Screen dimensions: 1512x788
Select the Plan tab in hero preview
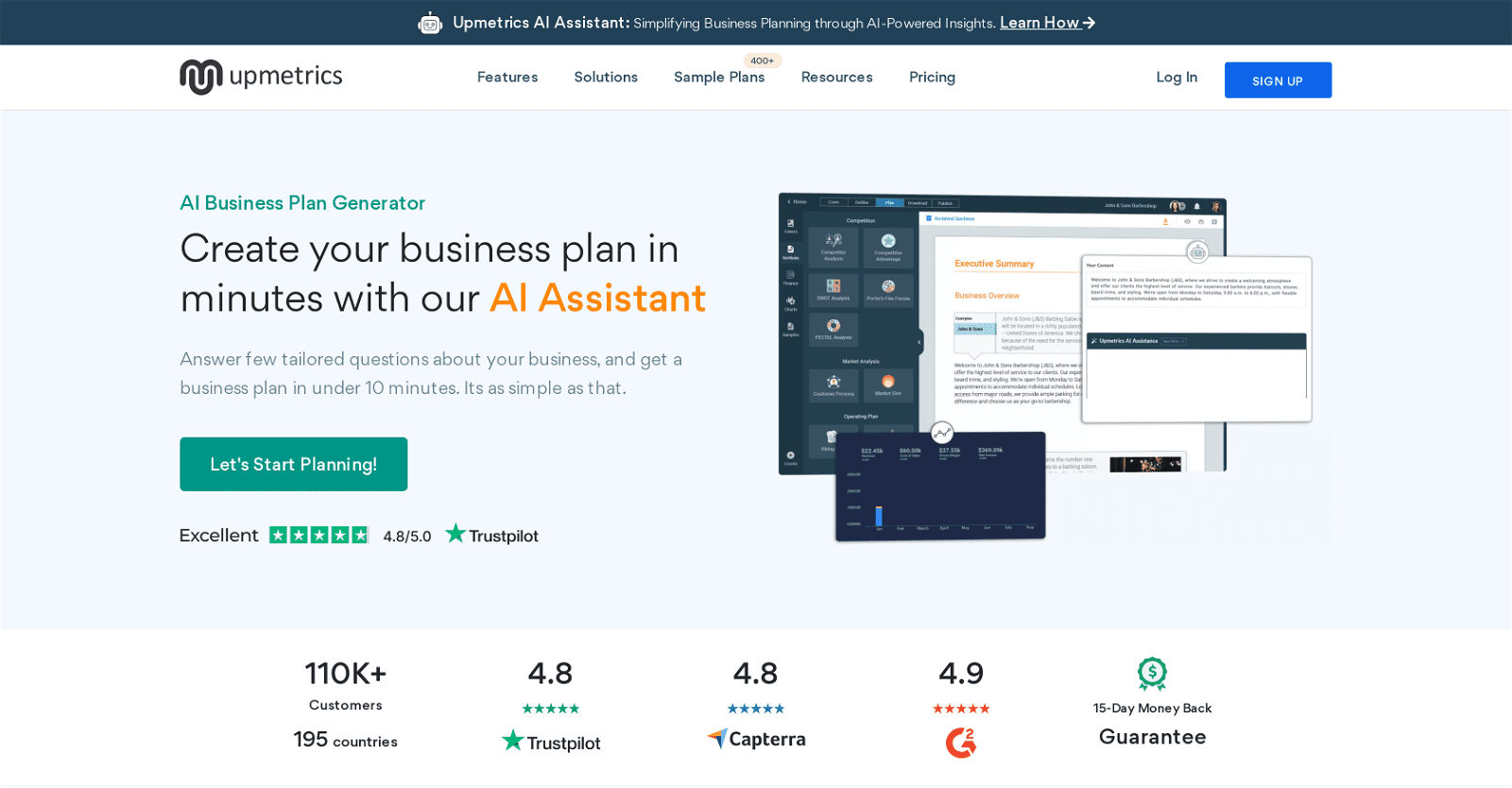(889, 202)
